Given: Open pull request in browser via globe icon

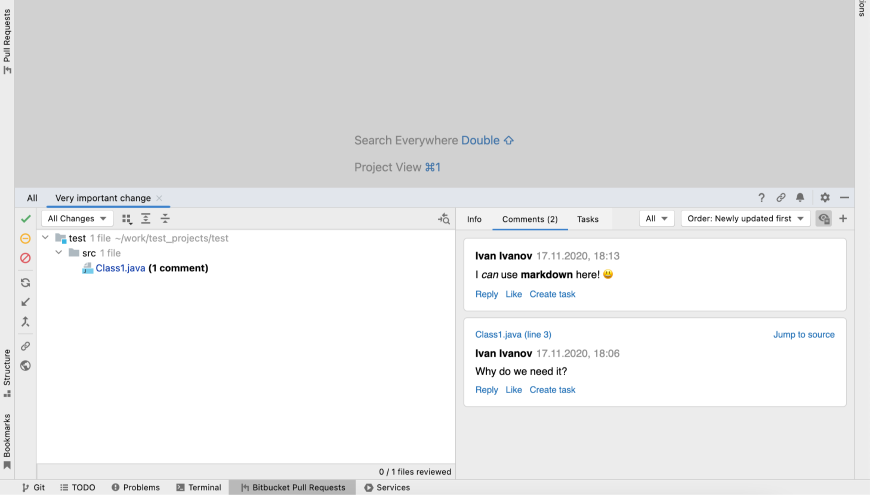Looking at the screenshot, I should coord(26,365).
